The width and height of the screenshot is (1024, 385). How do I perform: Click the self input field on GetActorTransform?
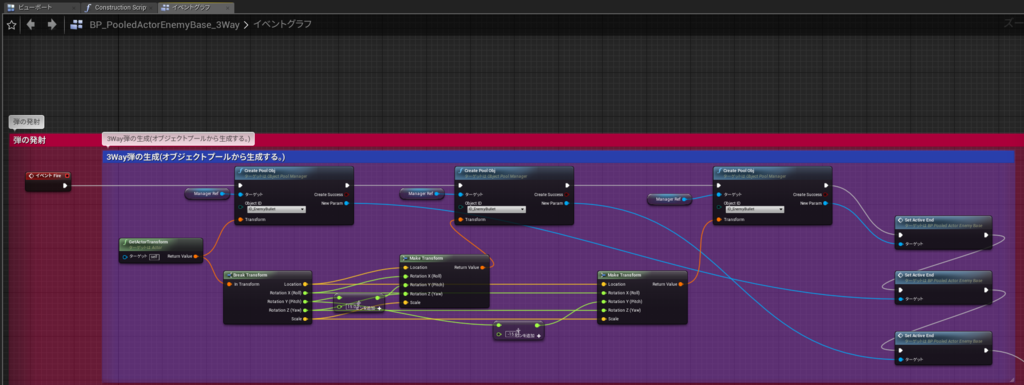154,256
